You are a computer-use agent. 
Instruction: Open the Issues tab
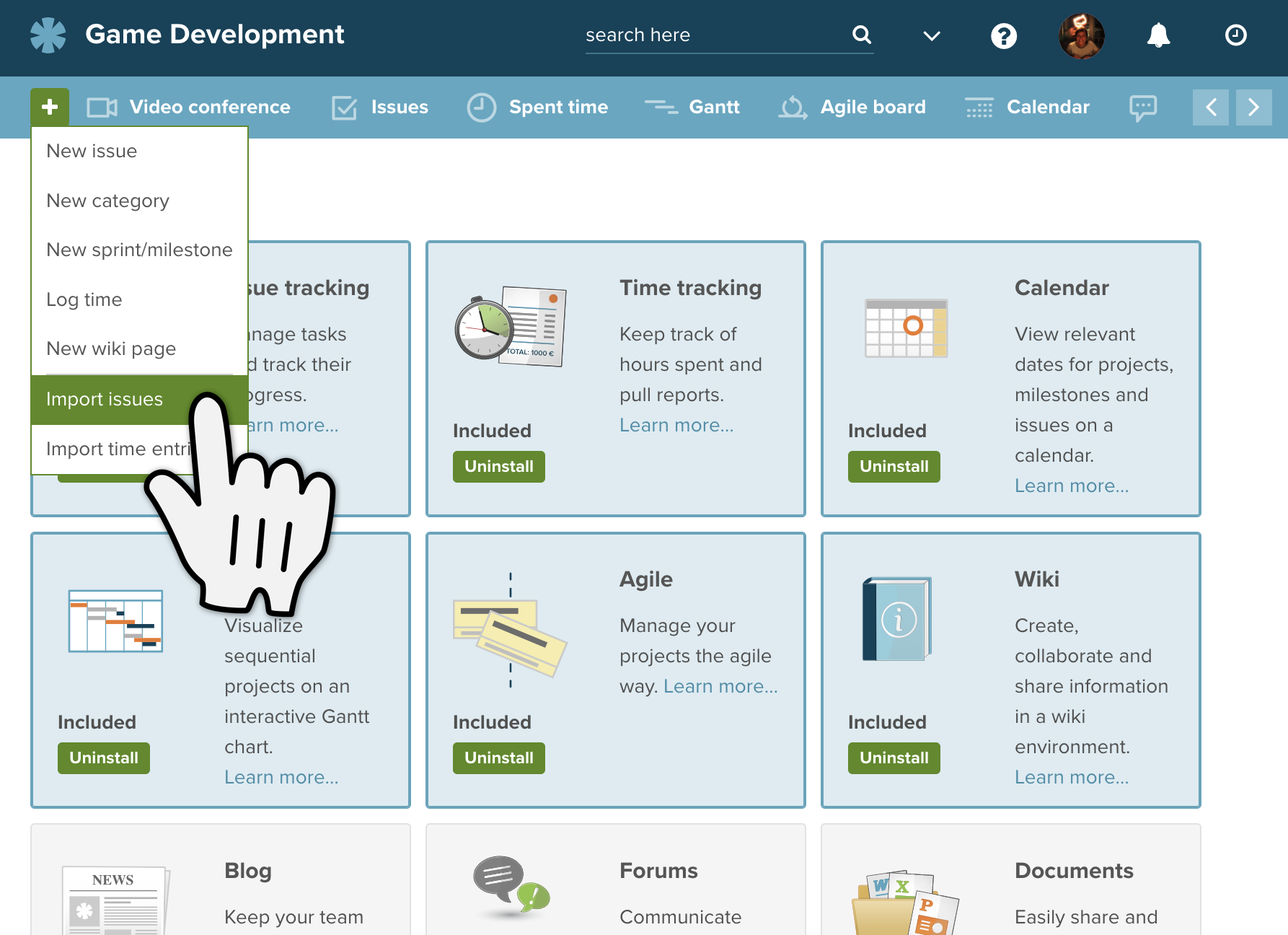pyautogui.click(x=380, y=107)
